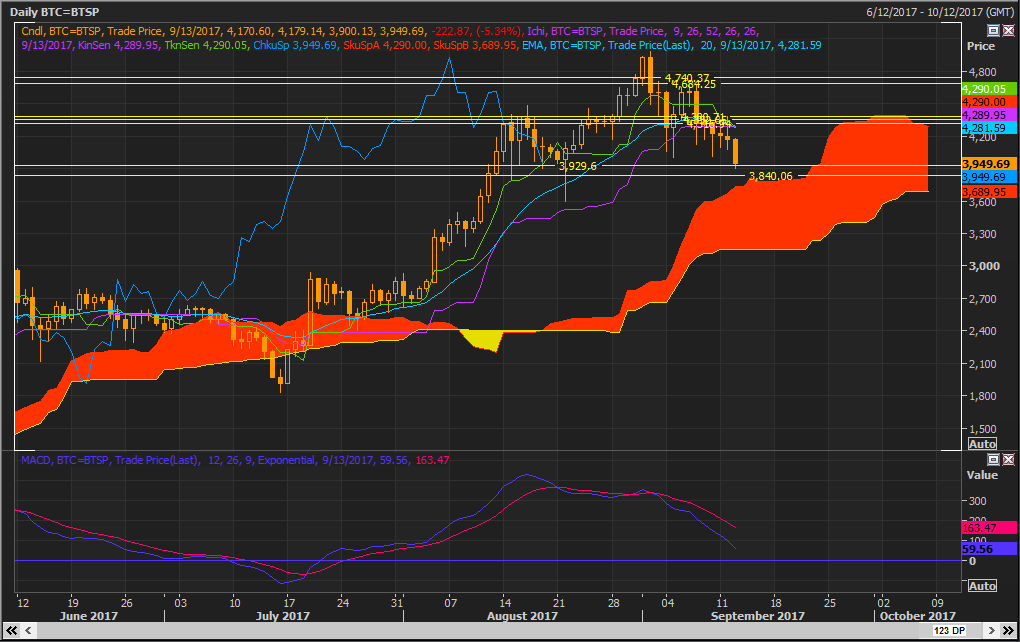Click the 3,000 price axis gridline label

pyautogui.click(x=984, y=266)
